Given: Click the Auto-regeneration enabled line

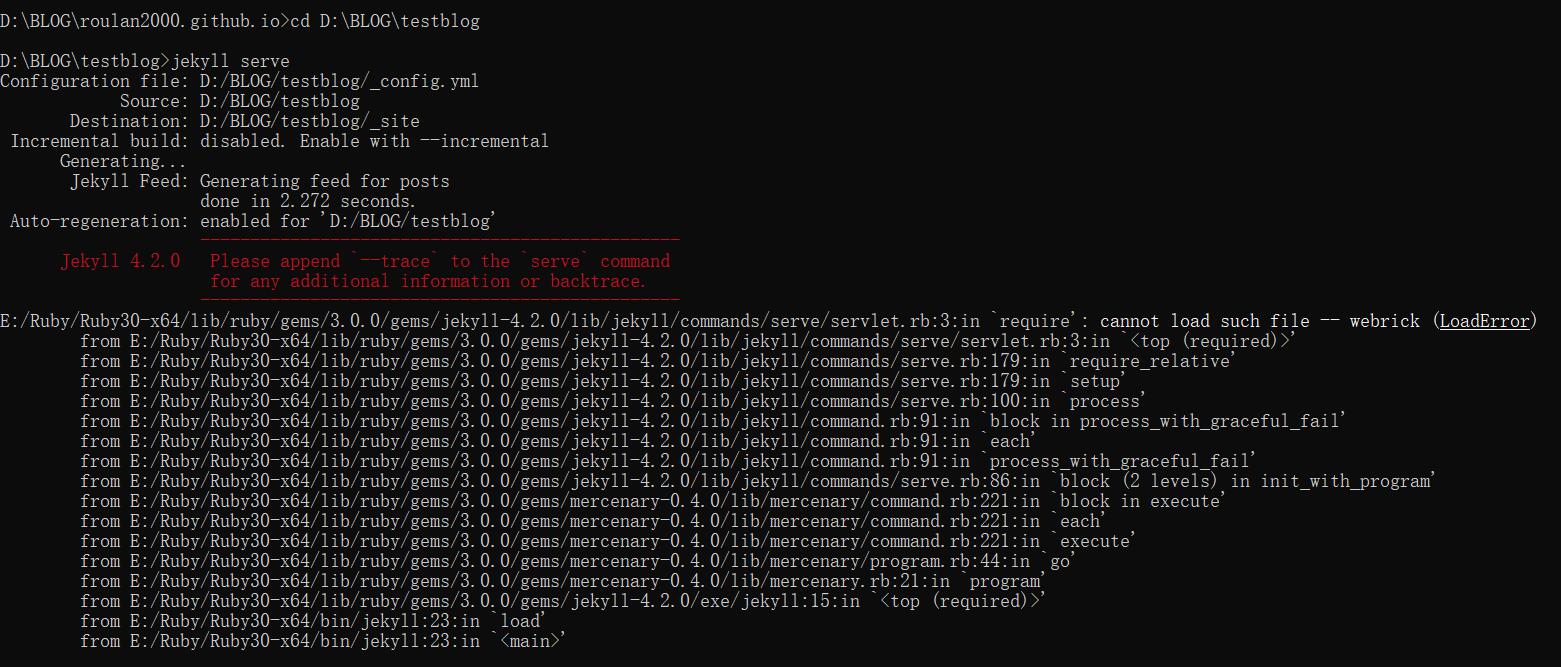Looking at the screenshot, I should coord(253,221).
